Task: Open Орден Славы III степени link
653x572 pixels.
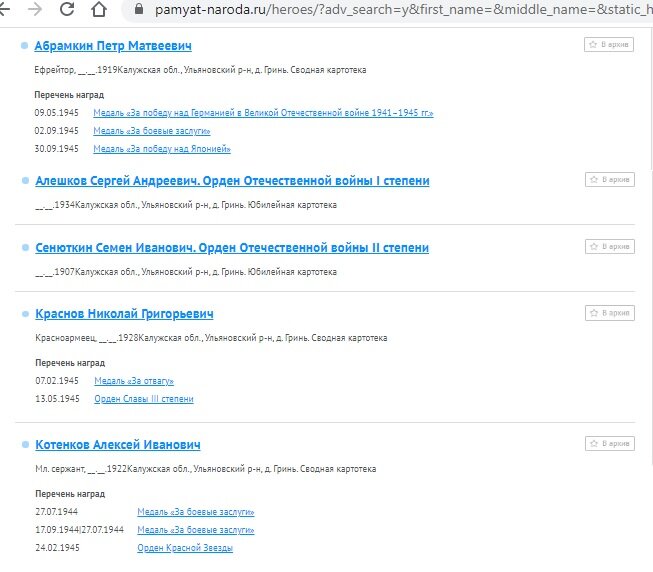Action: (144, 399)
